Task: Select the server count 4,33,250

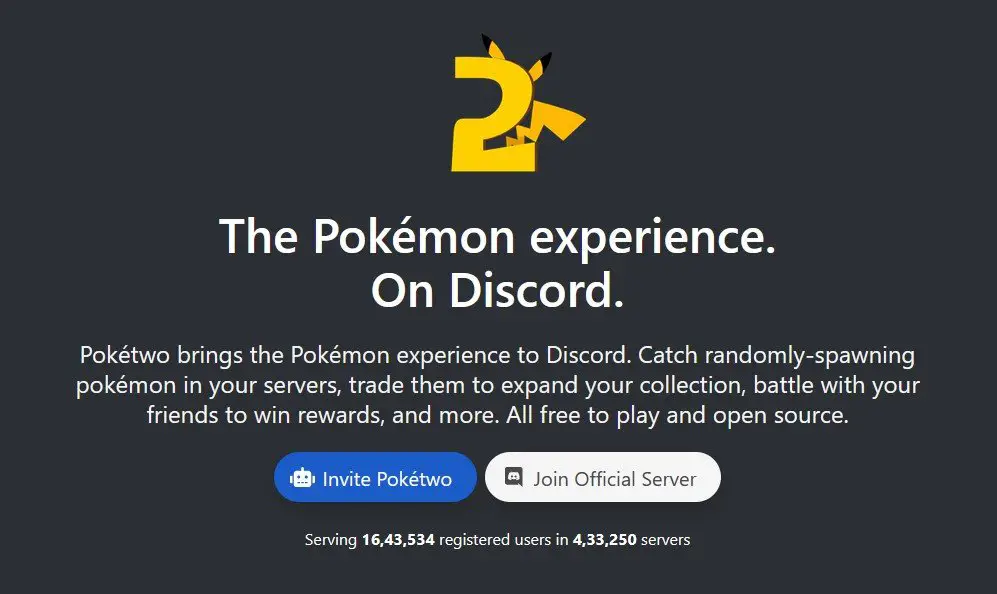Action: 605,540
